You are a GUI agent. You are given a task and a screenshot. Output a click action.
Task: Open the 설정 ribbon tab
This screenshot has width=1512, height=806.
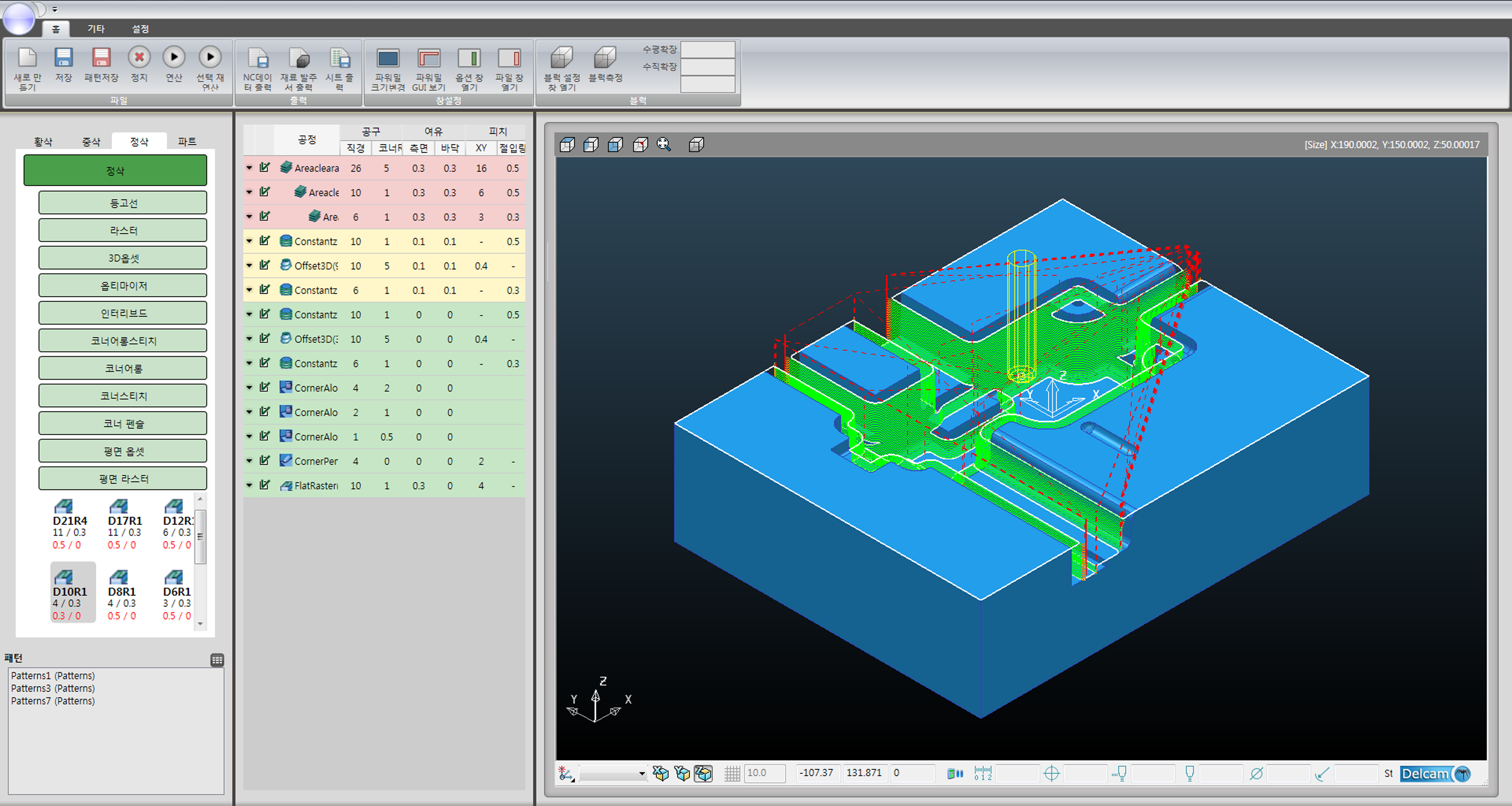pos(140,29)
